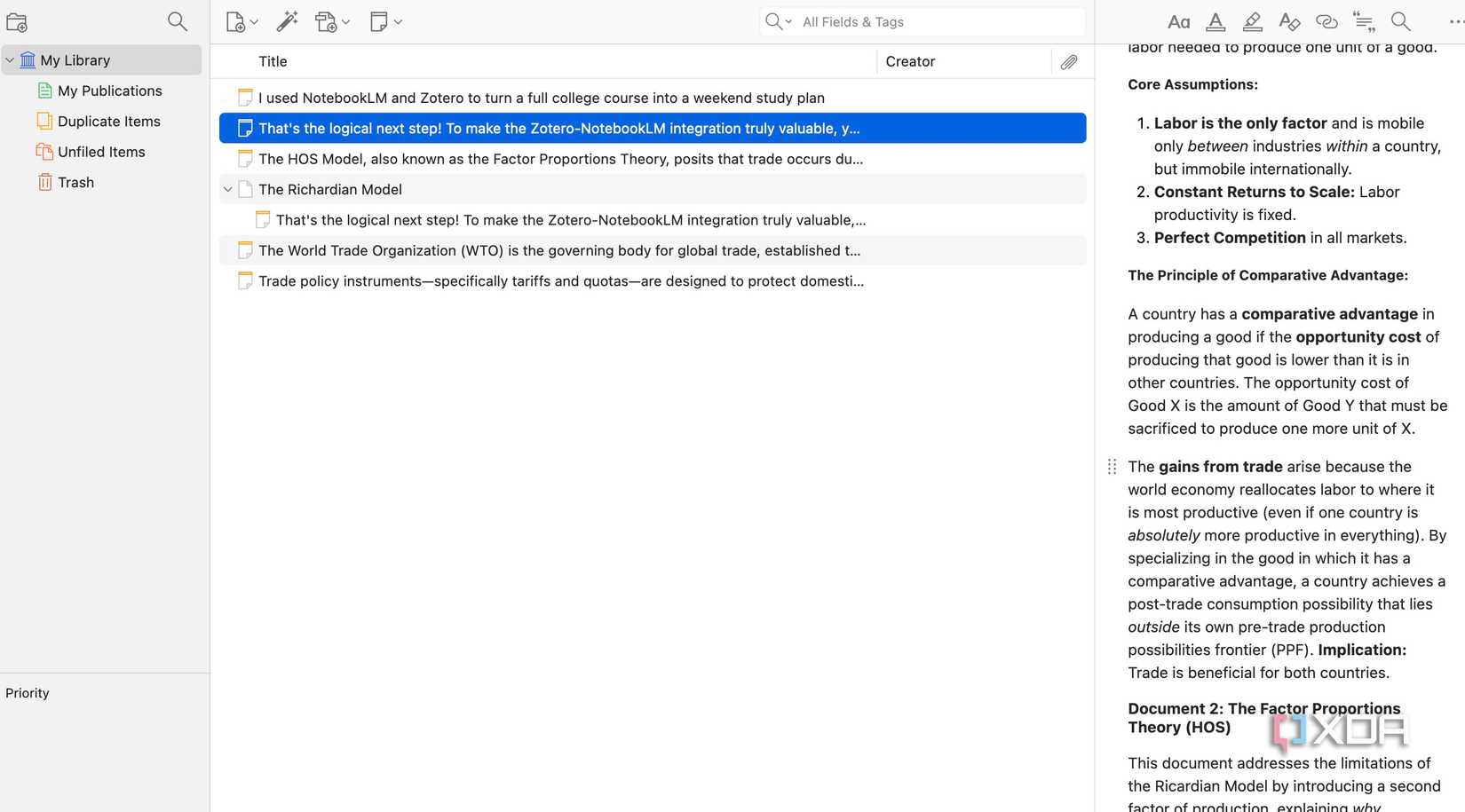
Task: Clear formatting in the note editor
Action: (1289, 22)
